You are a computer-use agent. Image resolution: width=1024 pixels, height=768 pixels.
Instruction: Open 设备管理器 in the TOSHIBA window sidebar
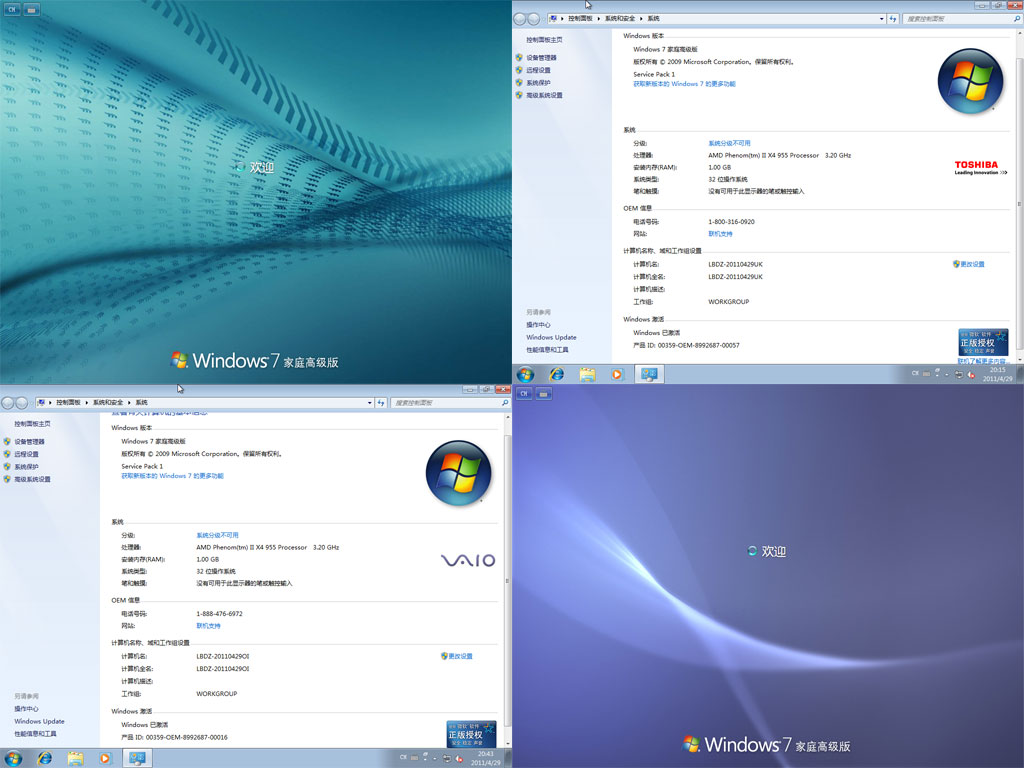click(x=541, y=58)
